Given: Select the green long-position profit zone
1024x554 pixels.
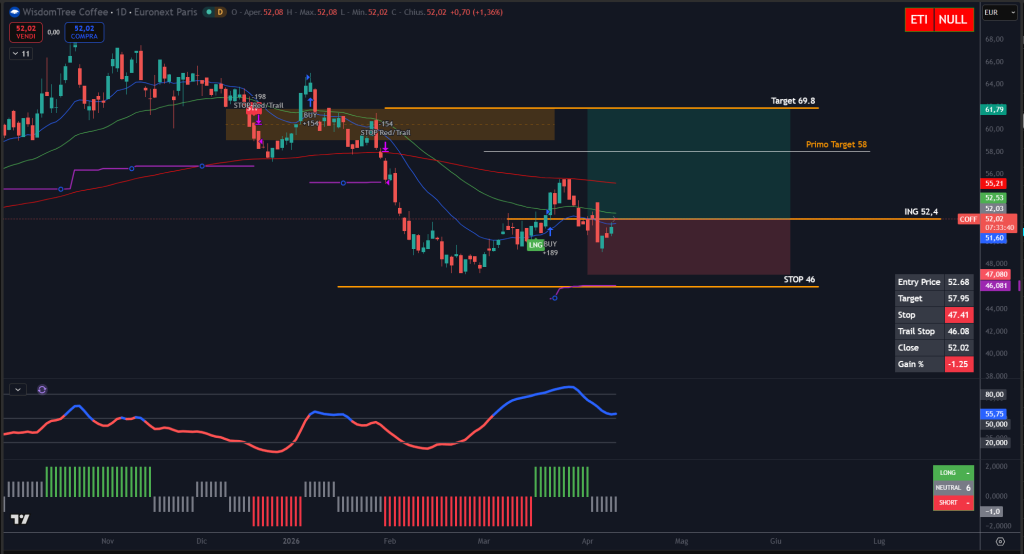Looking at the screenshot, I should pos(689,164).
